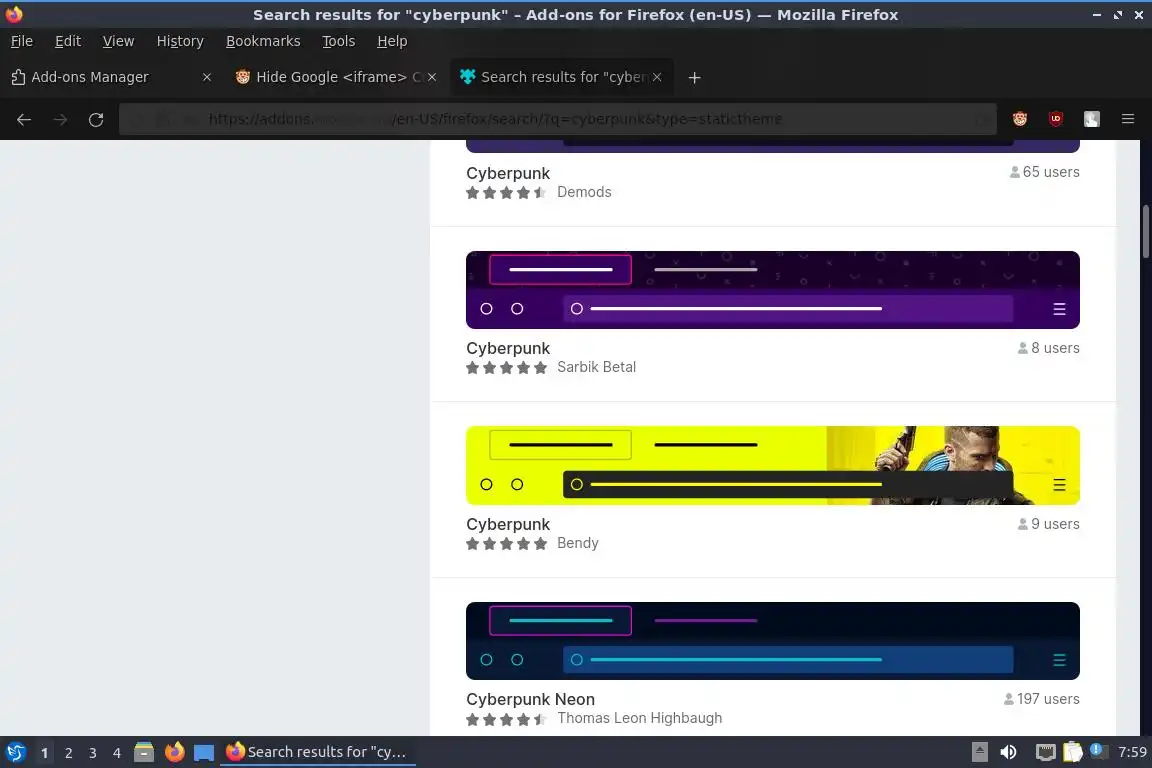Screen dimensions: 1152x768
Task: Click the 8 users count
Action: click(x=1048, y=348)
